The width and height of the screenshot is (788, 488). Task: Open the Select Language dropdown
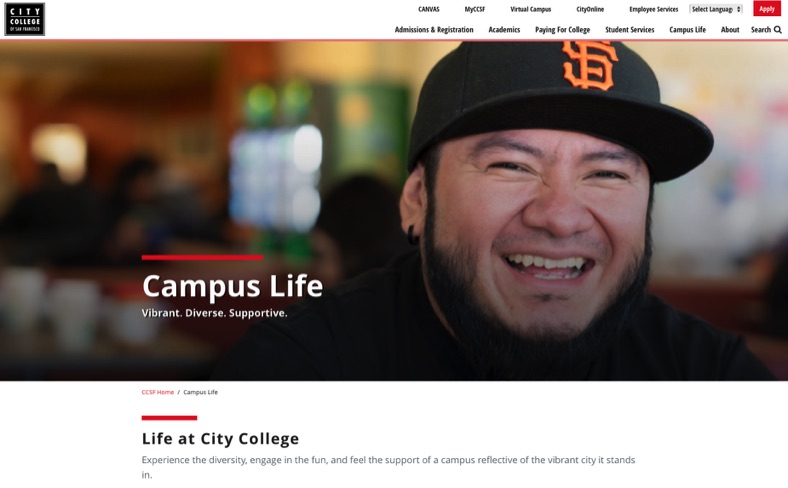point(716,9)
